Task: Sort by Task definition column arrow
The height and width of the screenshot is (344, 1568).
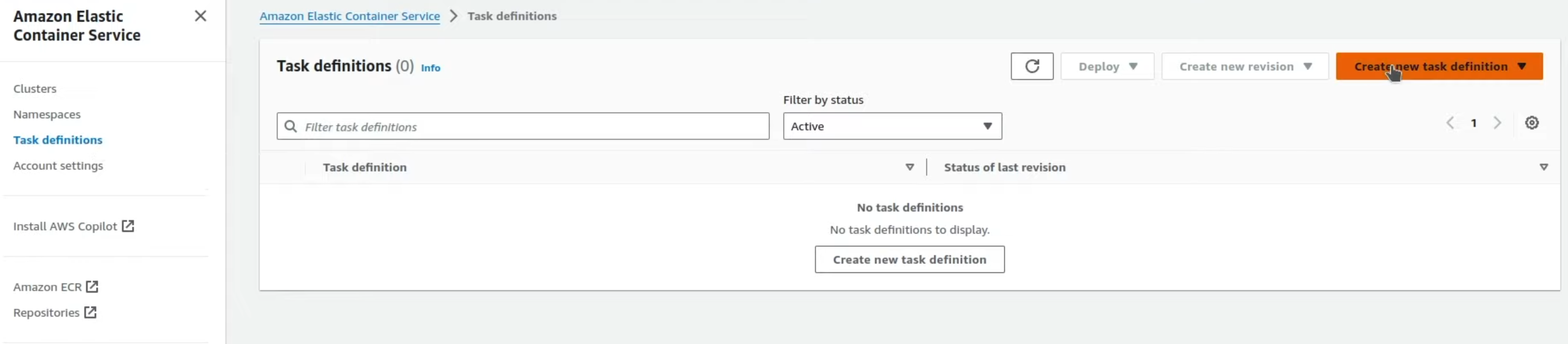Action: [910, 167]
